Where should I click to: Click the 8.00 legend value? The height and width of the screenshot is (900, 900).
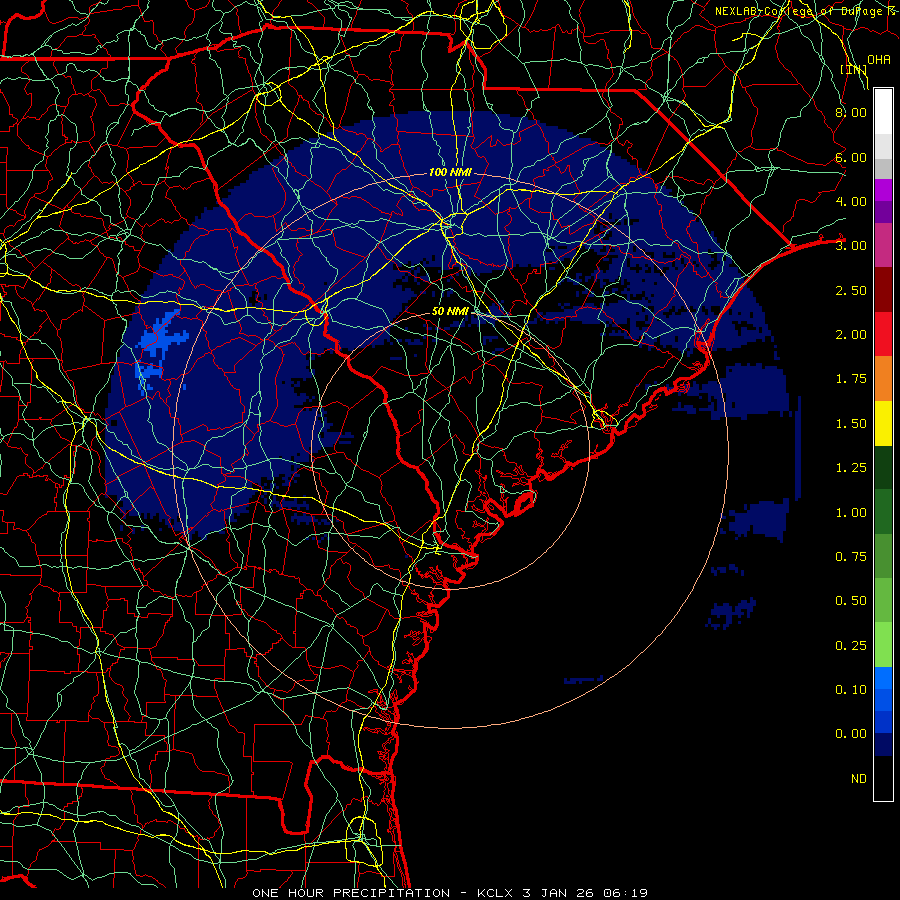click(851, 112)
